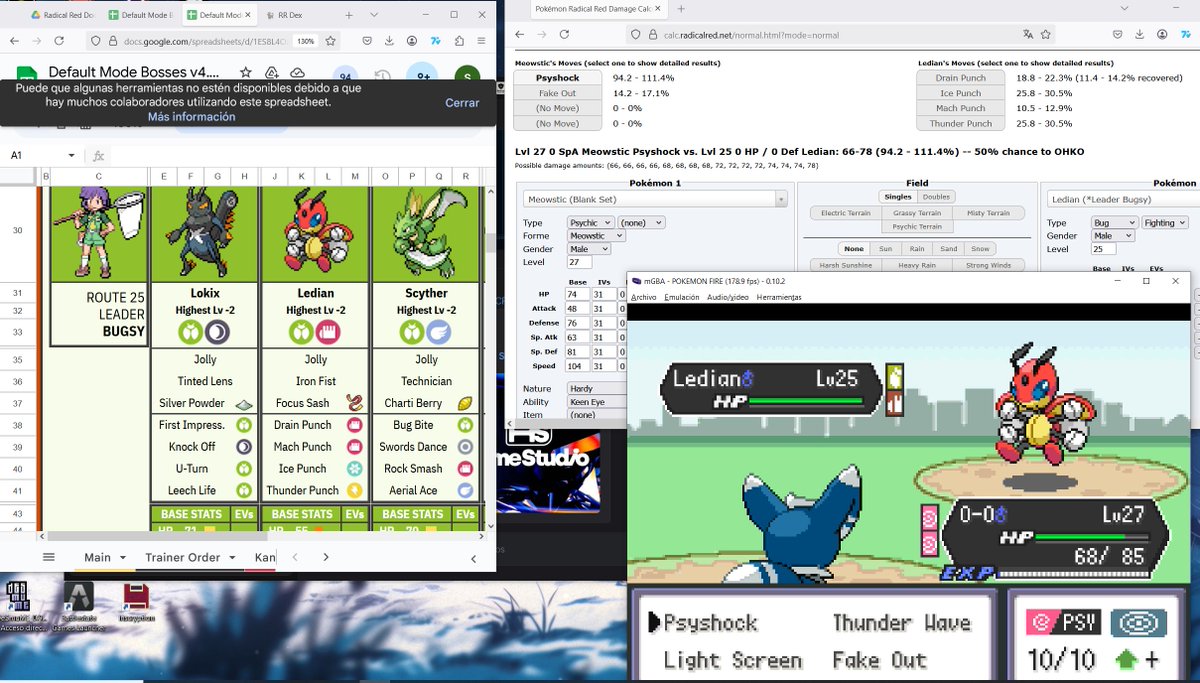Click the translate page icon in damage calc address bar
The width and height of the screenshot is (1200, 683).
click(x=1027, y=35)
